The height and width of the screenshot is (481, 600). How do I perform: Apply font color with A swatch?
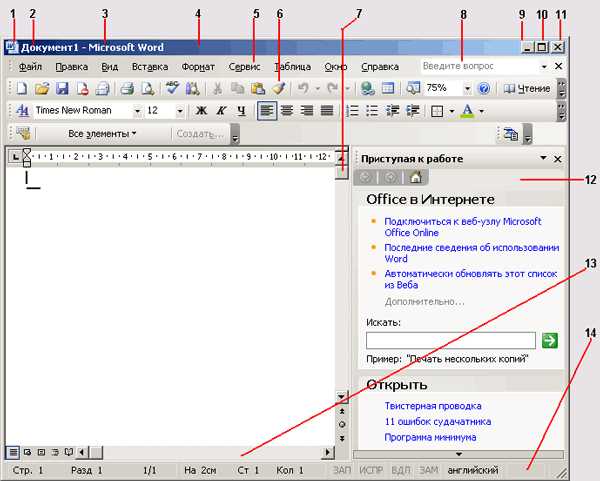[x=467, y=111]
